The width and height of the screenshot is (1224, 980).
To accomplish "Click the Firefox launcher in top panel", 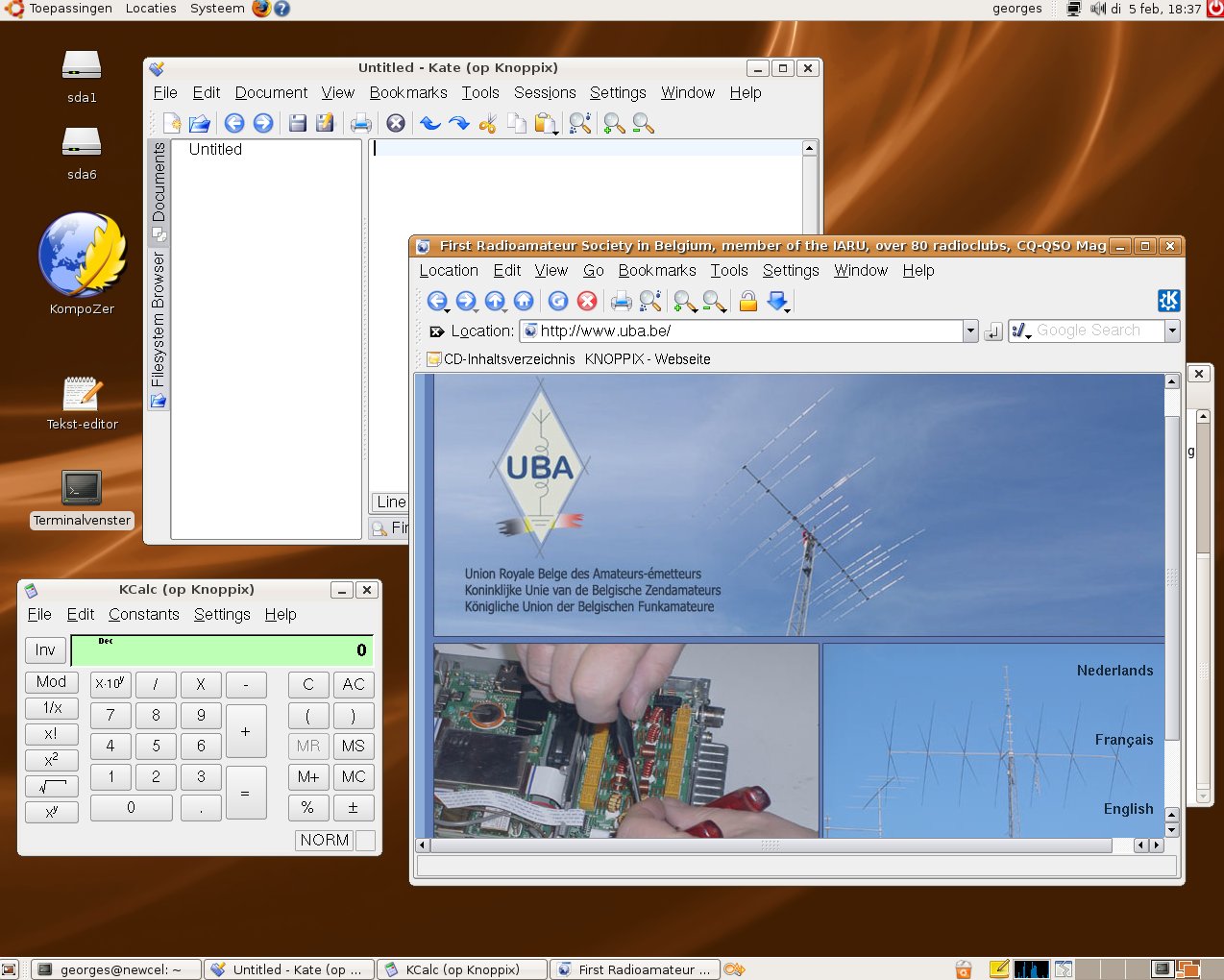I will (261, 9).
